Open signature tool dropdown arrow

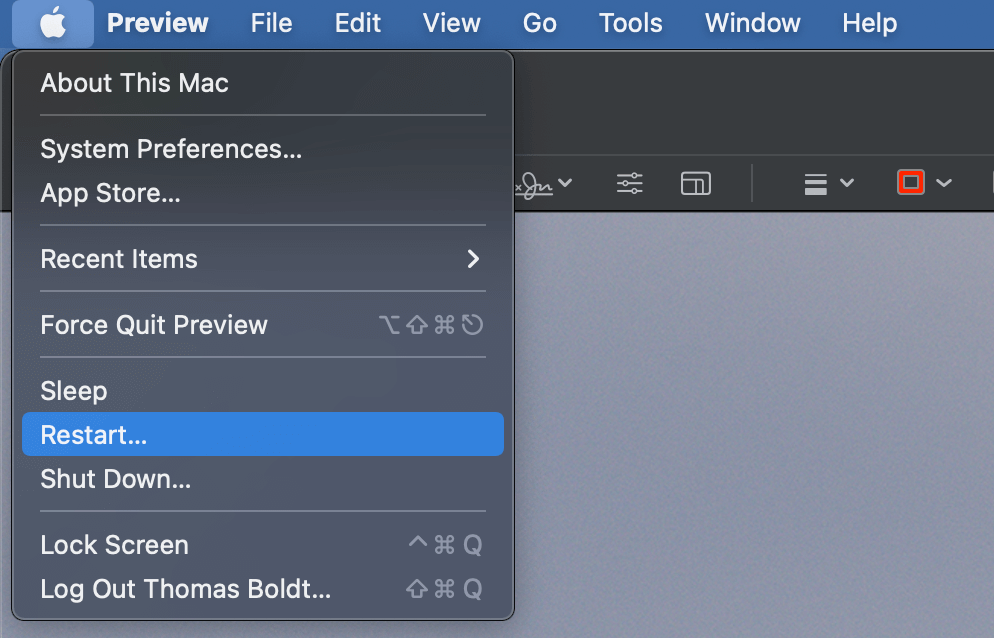[565, 183]
